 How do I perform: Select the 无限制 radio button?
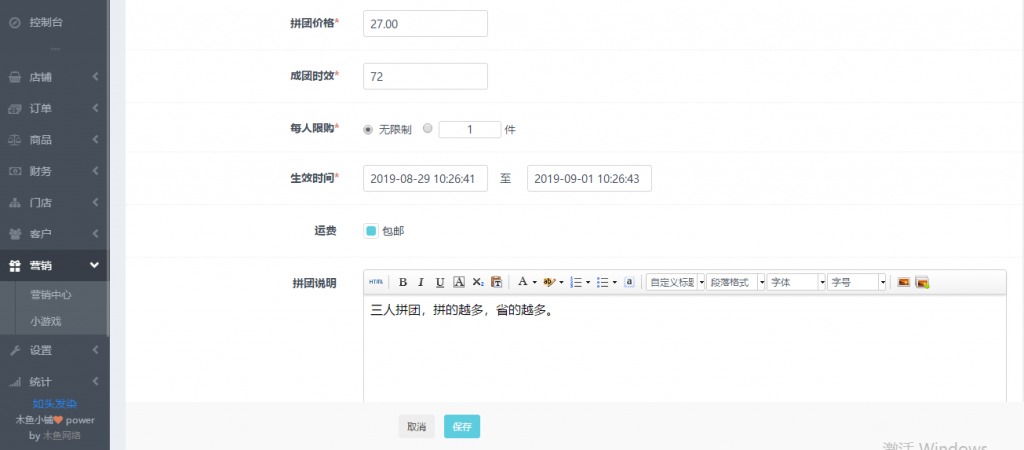(x=368, y=129)
